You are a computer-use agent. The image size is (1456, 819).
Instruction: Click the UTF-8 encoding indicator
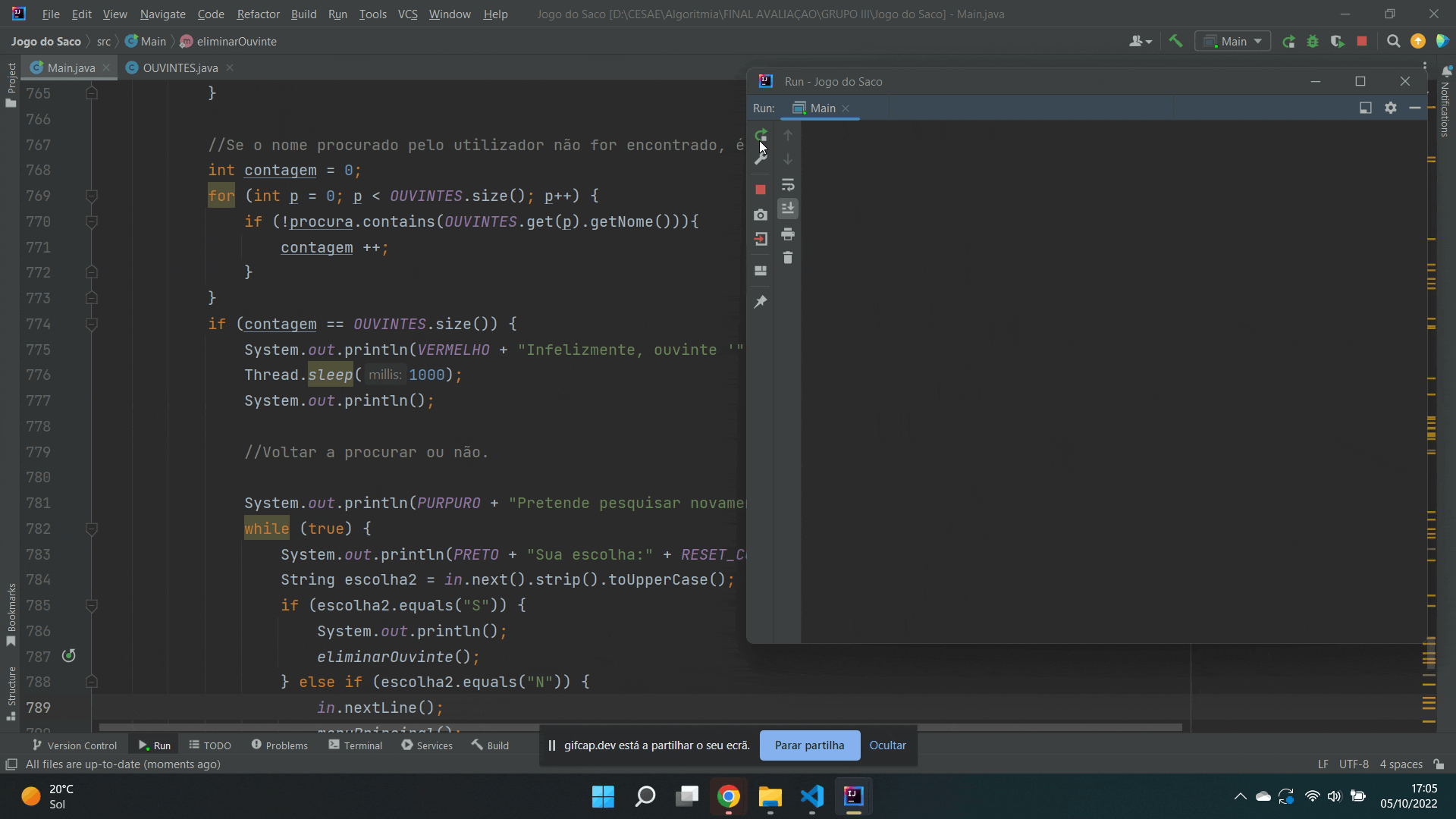coord(1354,764)
